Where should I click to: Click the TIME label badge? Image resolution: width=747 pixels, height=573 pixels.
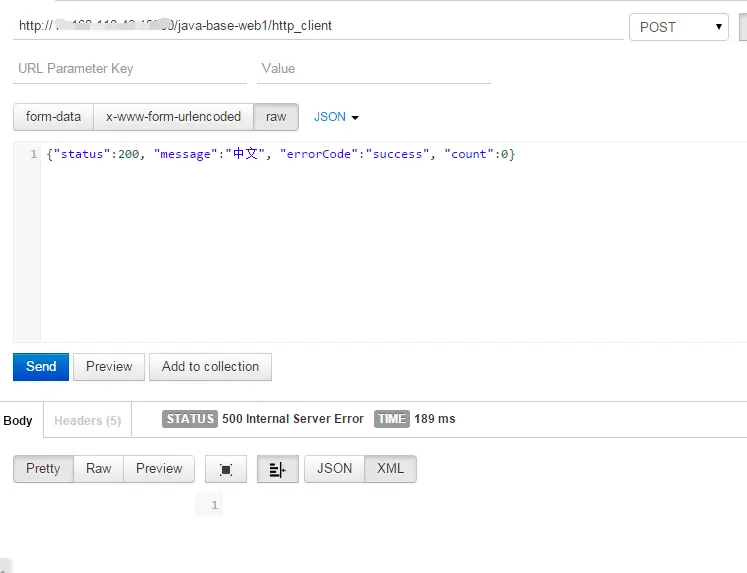392,419
